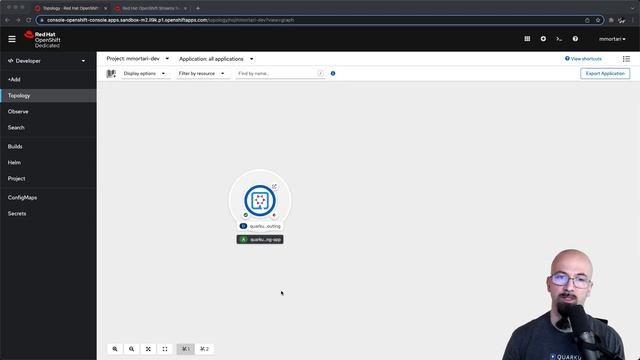The image size is (640, 360).
Task: Reset the topology view
Action: [165, 349]
